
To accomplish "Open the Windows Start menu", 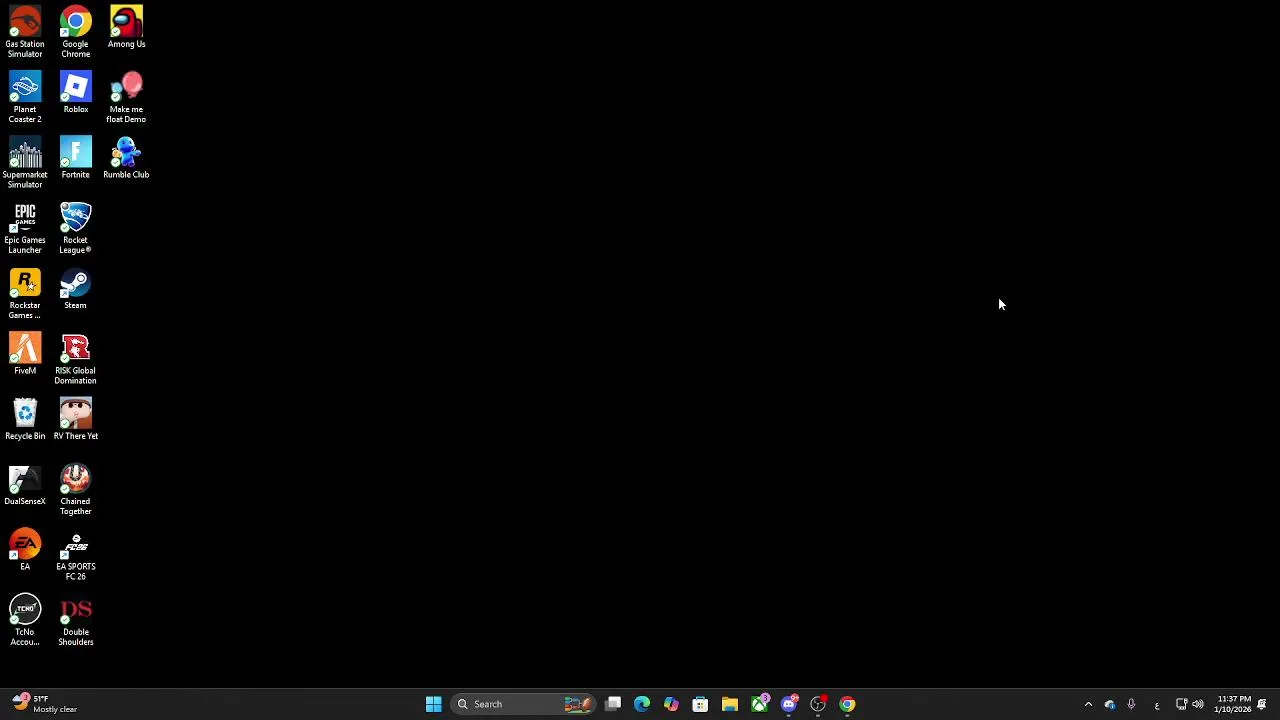I will click(433, 704).
